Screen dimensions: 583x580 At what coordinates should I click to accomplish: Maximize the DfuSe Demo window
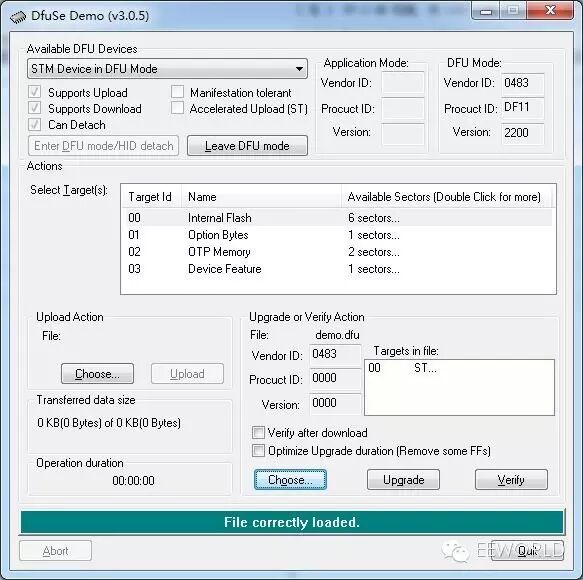click(x=513, y=11)
